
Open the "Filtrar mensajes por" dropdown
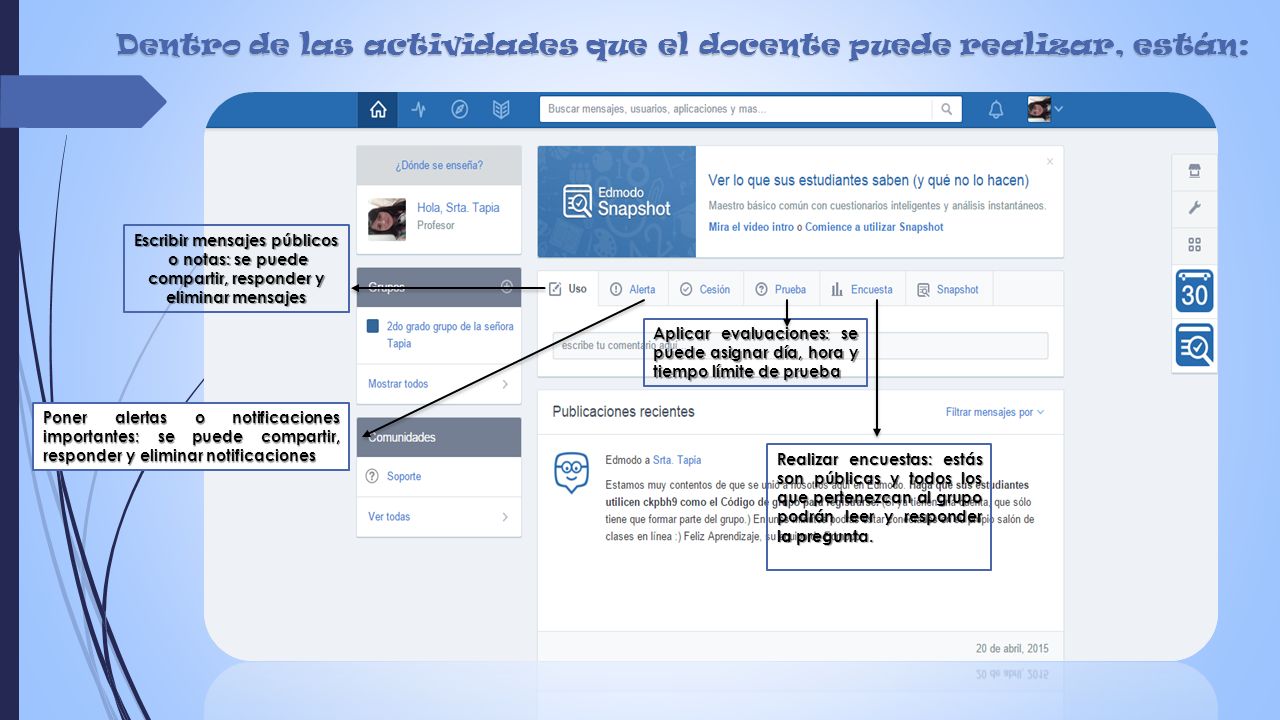tap(995, 412)
